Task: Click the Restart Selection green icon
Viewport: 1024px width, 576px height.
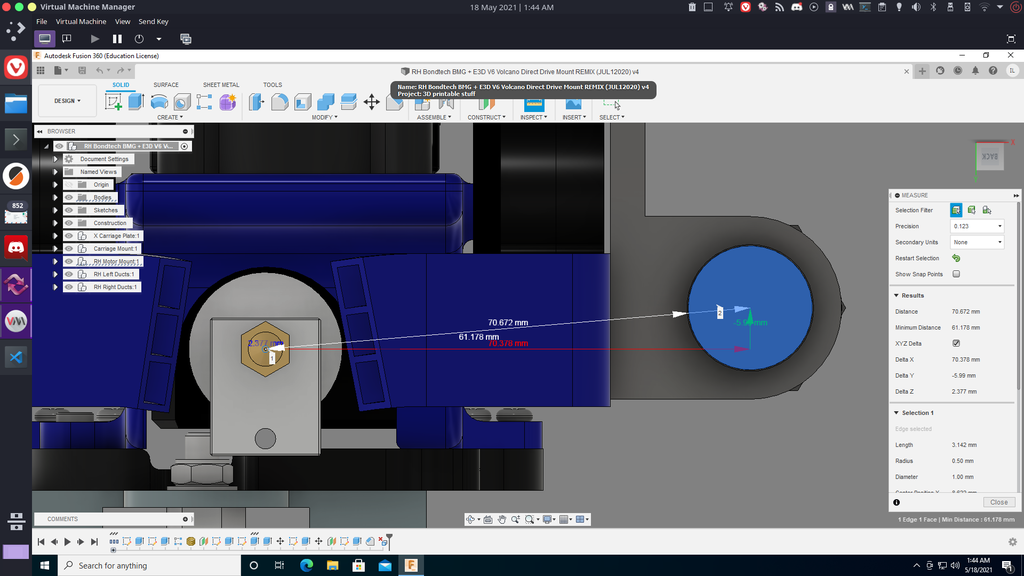Action: [x=956, y=258]
